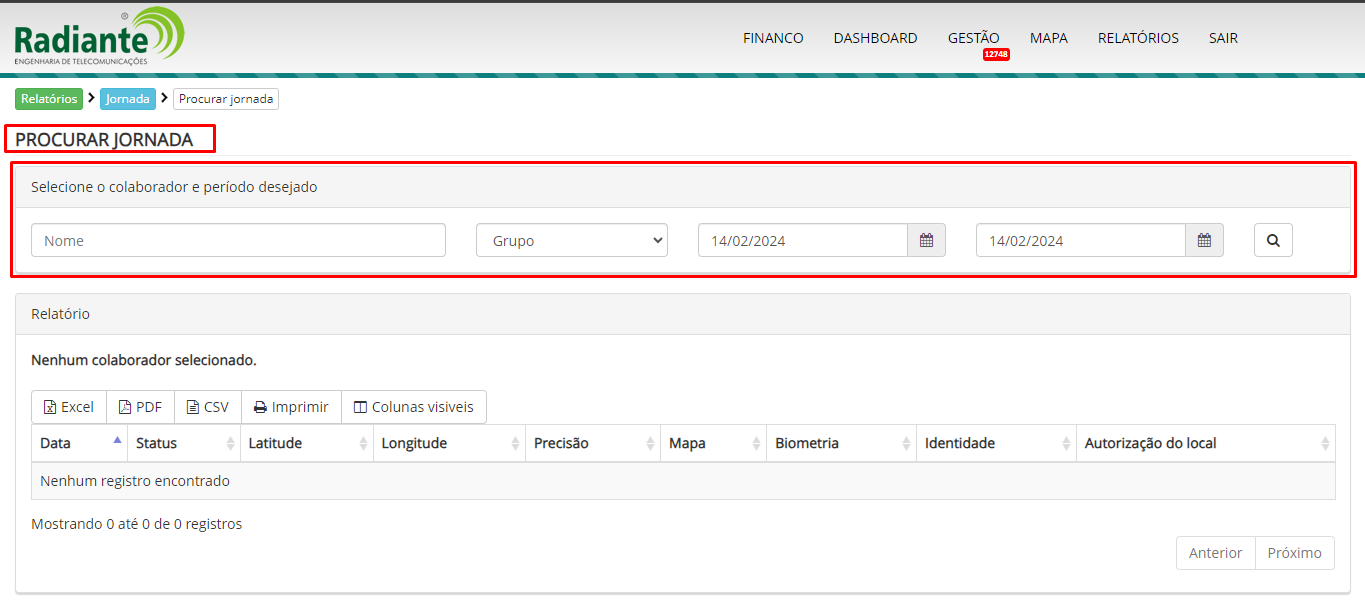The width and height of the screenshot is (1365, 607).
Task: Click the Relatórios breadcrumb
Action: pyautogui.click(x=49, y=99)
